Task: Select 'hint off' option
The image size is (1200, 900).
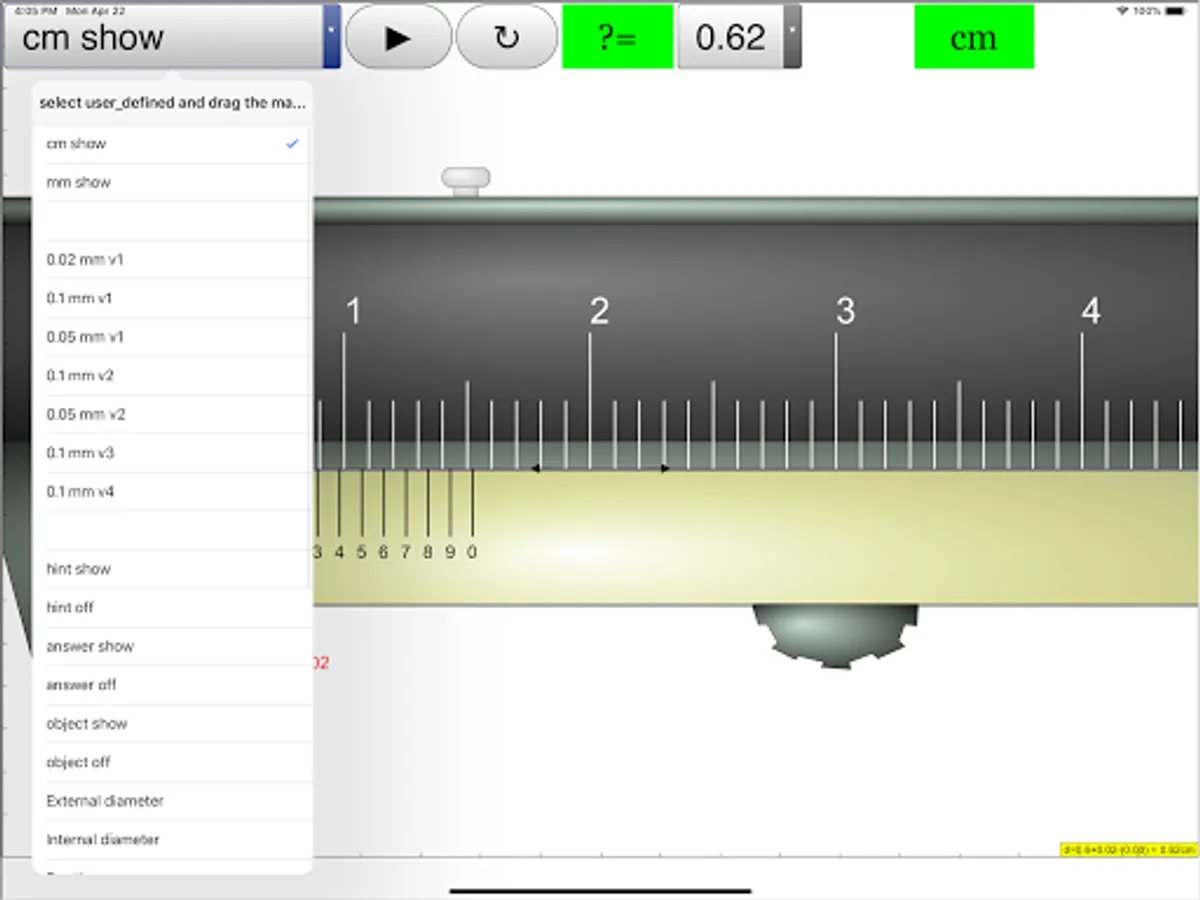Action: click(x=172, y=608)
